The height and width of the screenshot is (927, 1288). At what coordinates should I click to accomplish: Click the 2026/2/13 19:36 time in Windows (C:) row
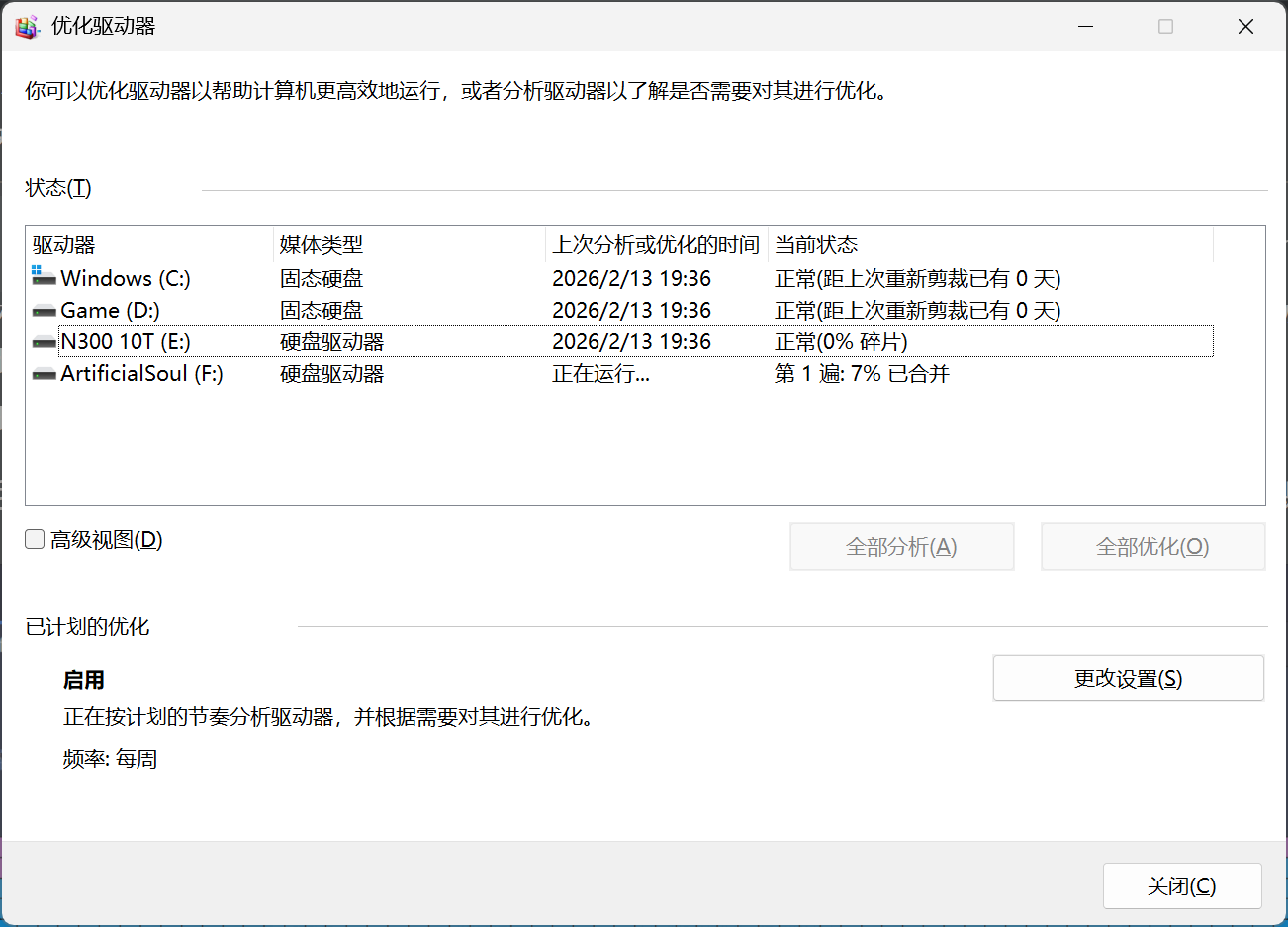click(x=631, y=278)
